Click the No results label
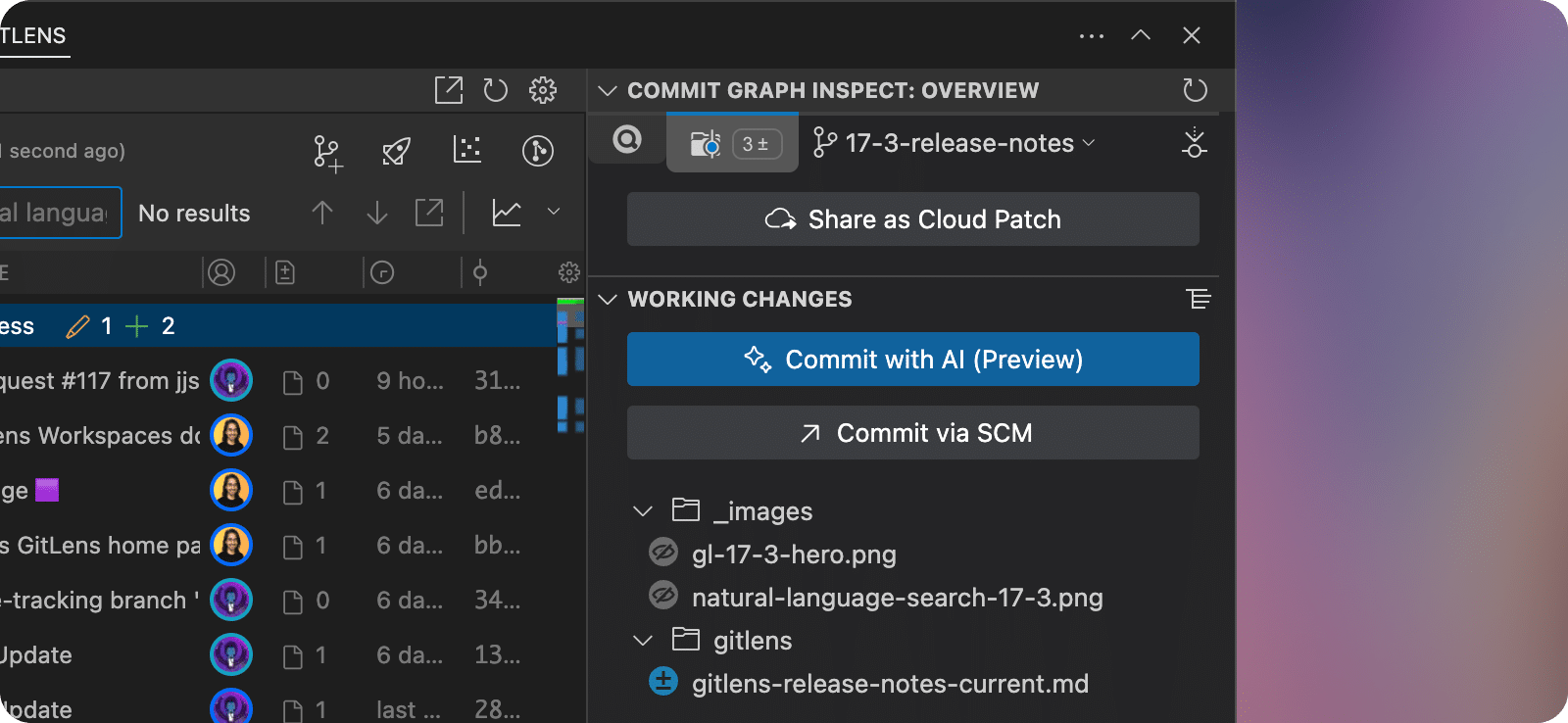 (194, 213)
